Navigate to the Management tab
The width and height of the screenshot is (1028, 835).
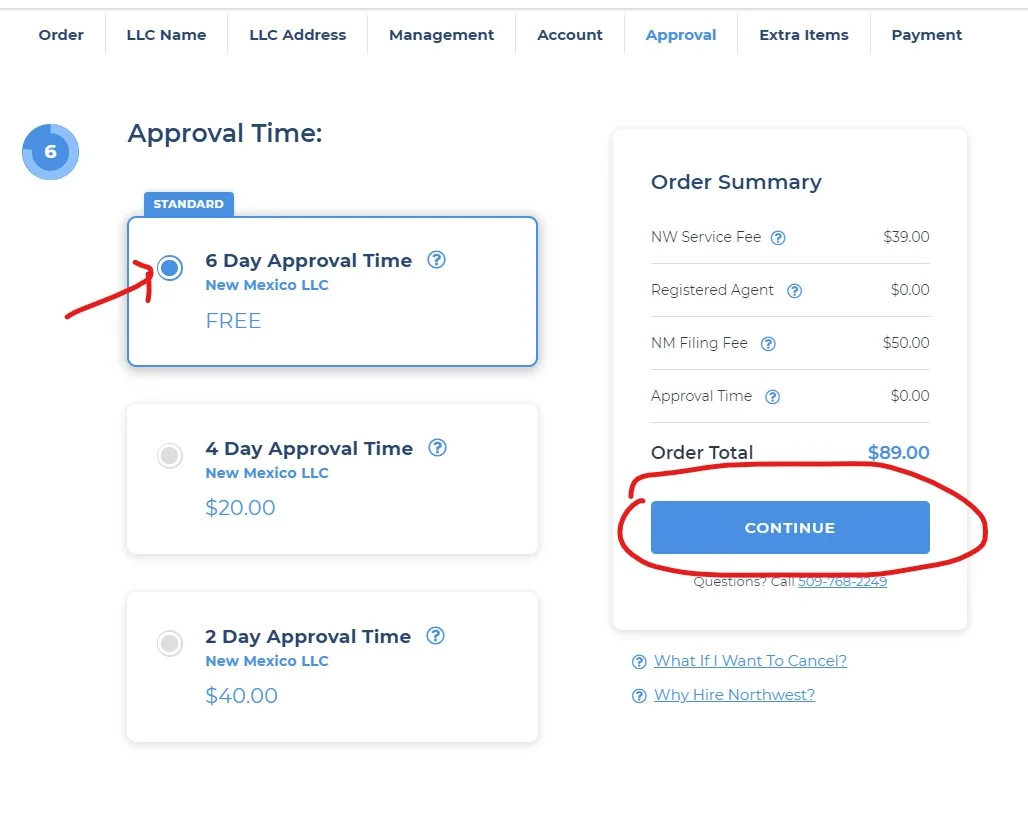pos(441,35)
